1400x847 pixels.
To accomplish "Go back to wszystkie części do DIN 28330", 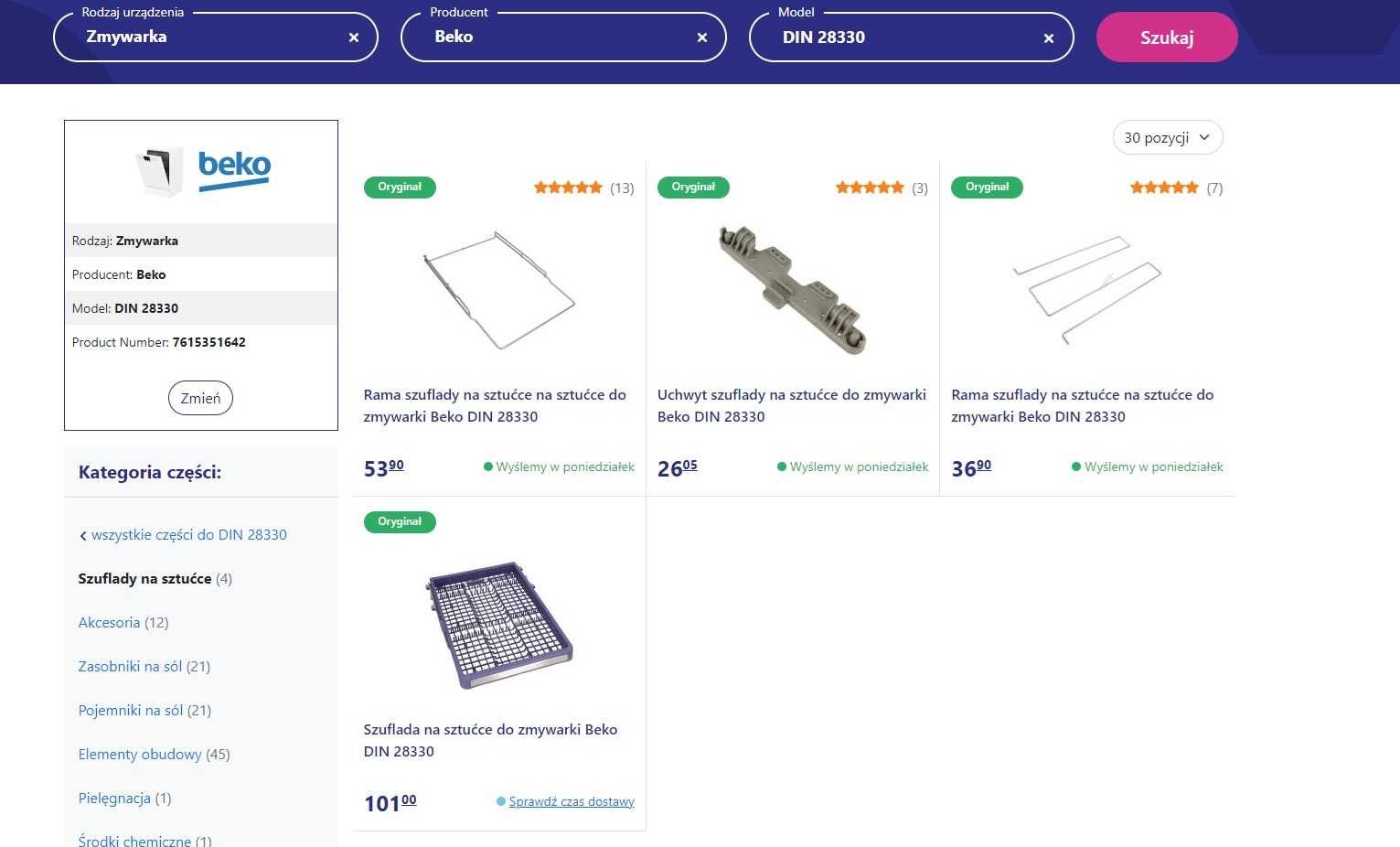I will coord(187,535).
